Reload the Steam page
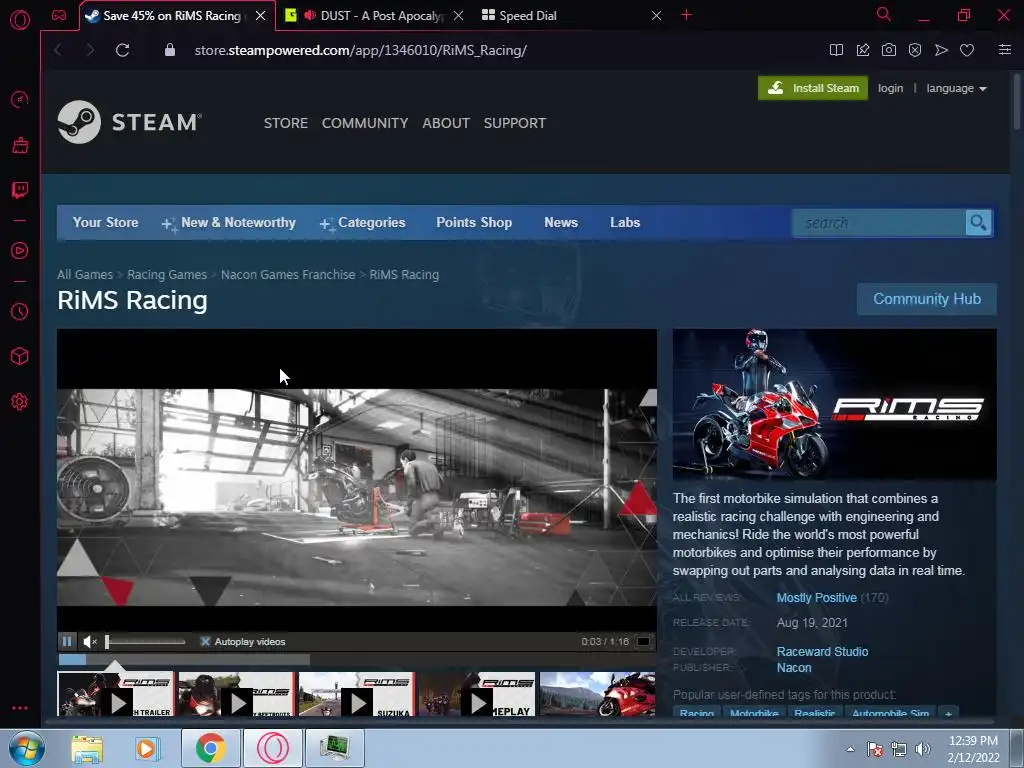This screenshot has width=1024, height=768. coord(122,50)
